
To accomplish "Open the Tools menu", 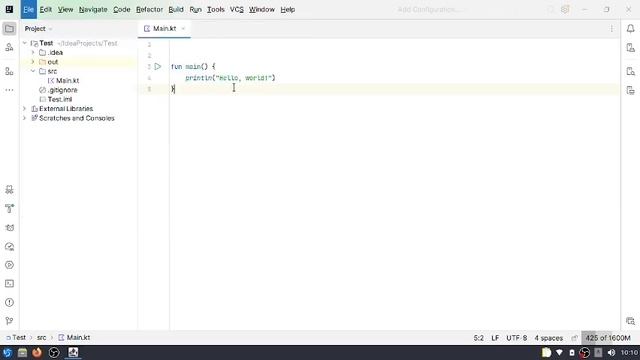I will (x=216, y=9).
